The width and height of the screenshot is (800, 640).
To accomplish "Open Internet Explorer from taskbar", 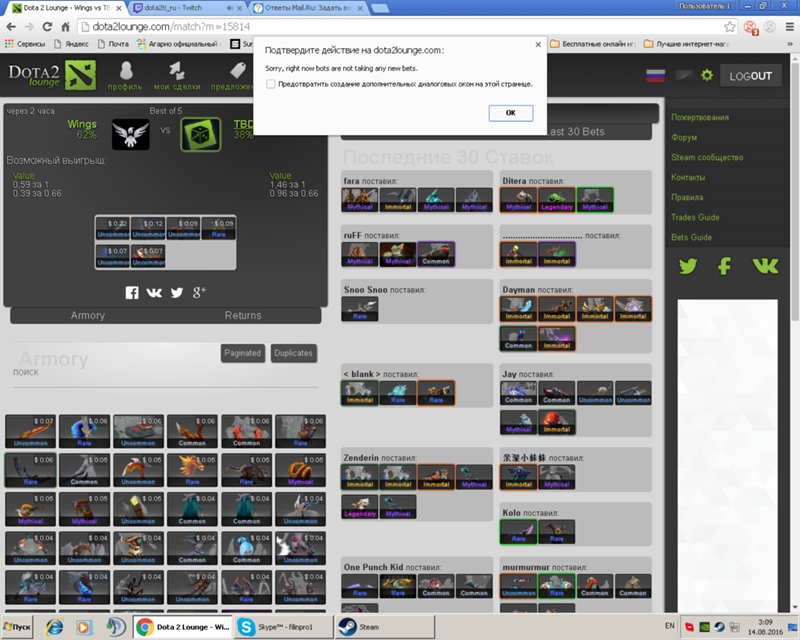I will tap(54, 627).
